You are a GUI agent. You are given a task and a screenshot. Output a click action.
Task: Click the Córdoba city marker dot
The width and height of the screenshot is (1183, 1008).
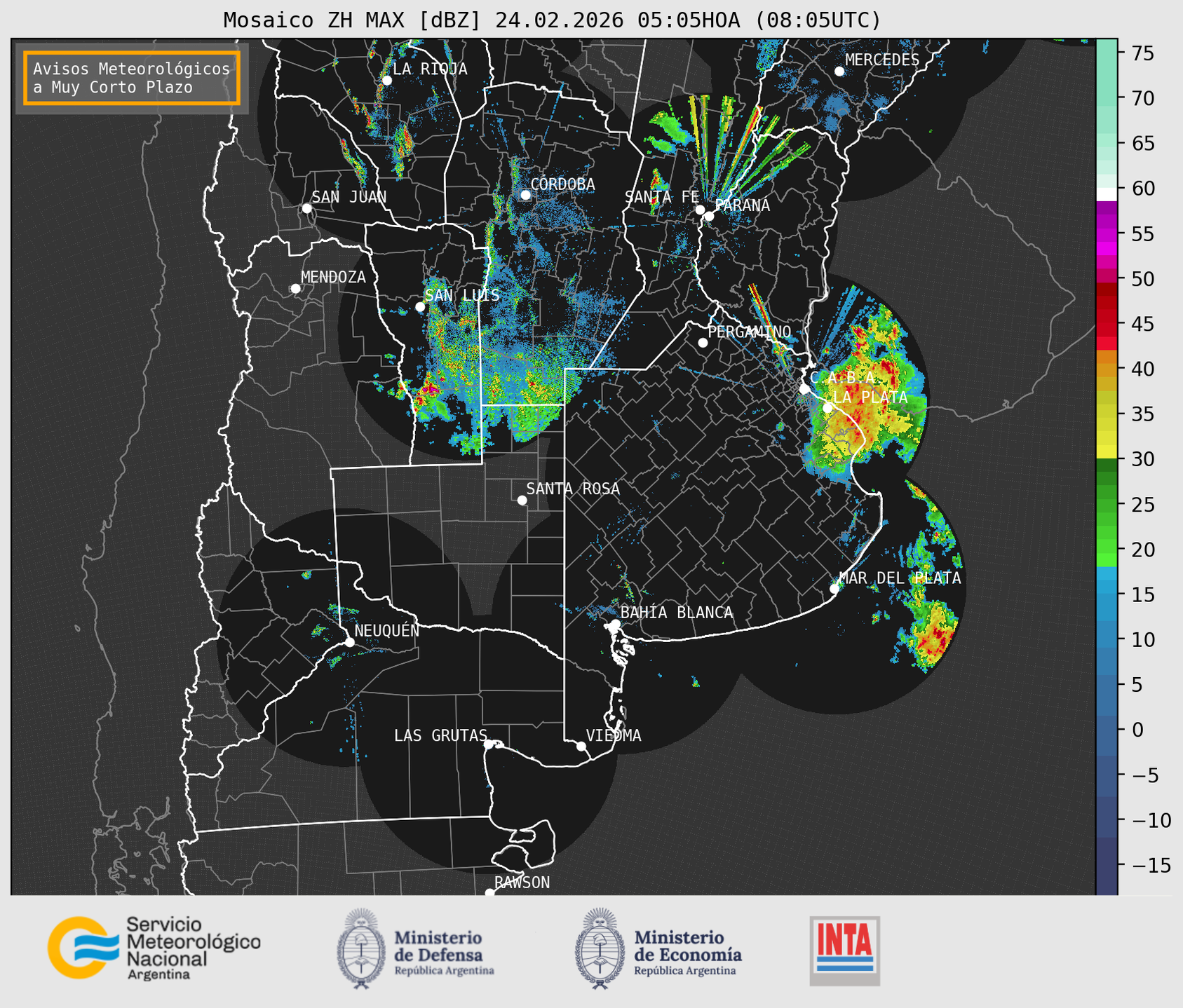pyautogui.click(x=525, y=195)
